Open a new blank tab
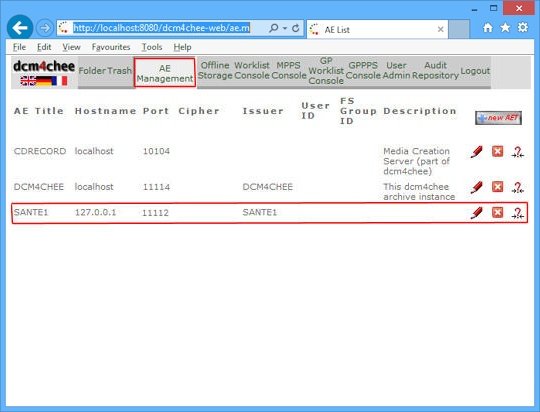Screen dimensions: 540x412 [x=459, y=30]
